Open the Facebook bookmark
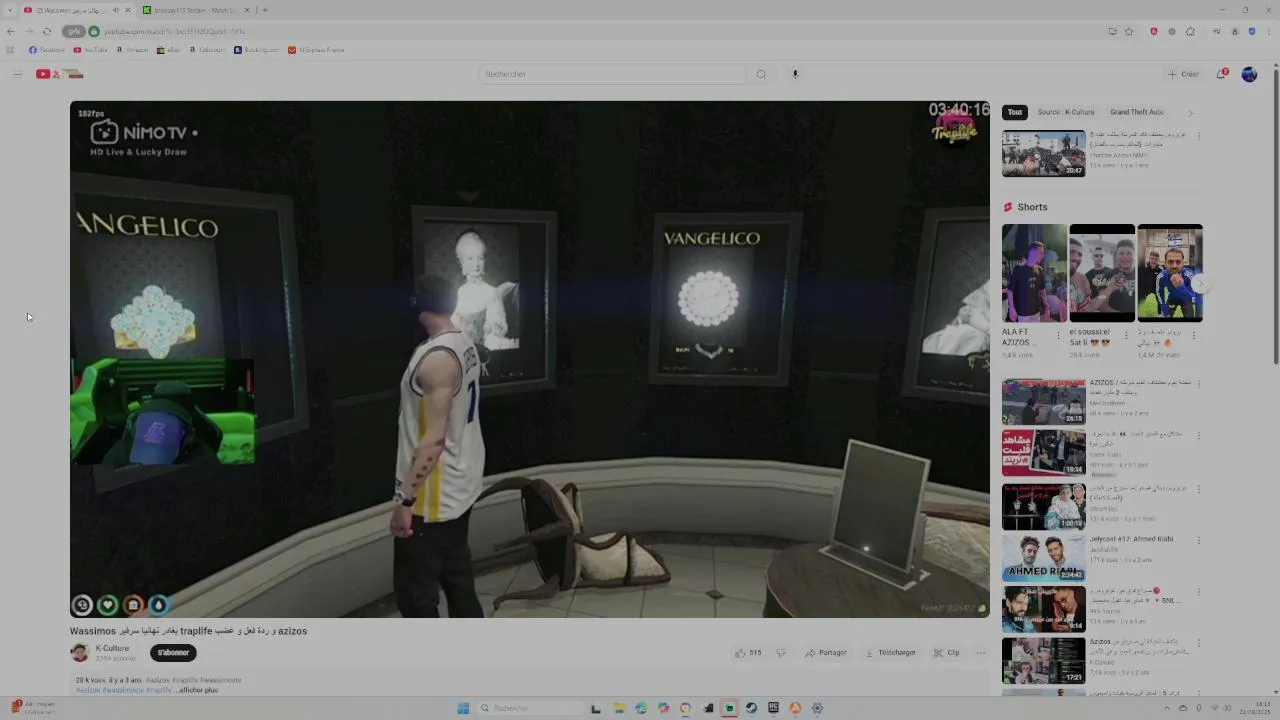Image resolution: width=1280 pixels, height=720 pixels. [x=47, y=50]
